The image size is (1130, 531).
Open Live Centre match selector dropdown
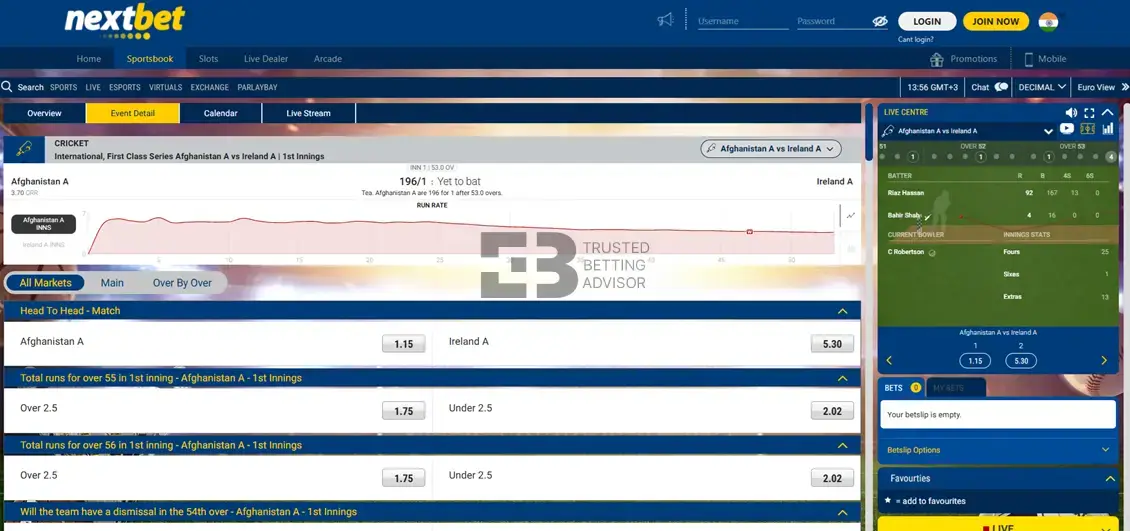tap(1048, 132)
